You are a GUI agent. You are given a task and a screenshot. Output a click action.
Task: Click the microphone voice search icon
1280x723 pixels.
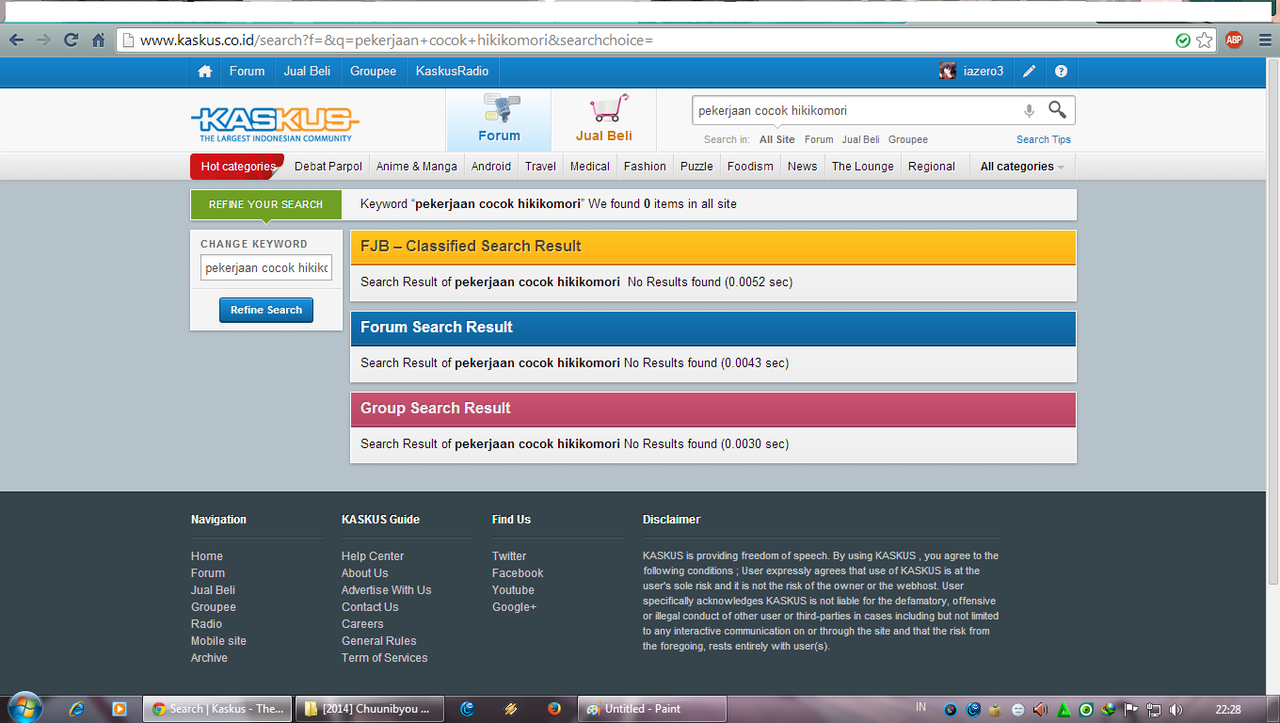click(1029, 110)
